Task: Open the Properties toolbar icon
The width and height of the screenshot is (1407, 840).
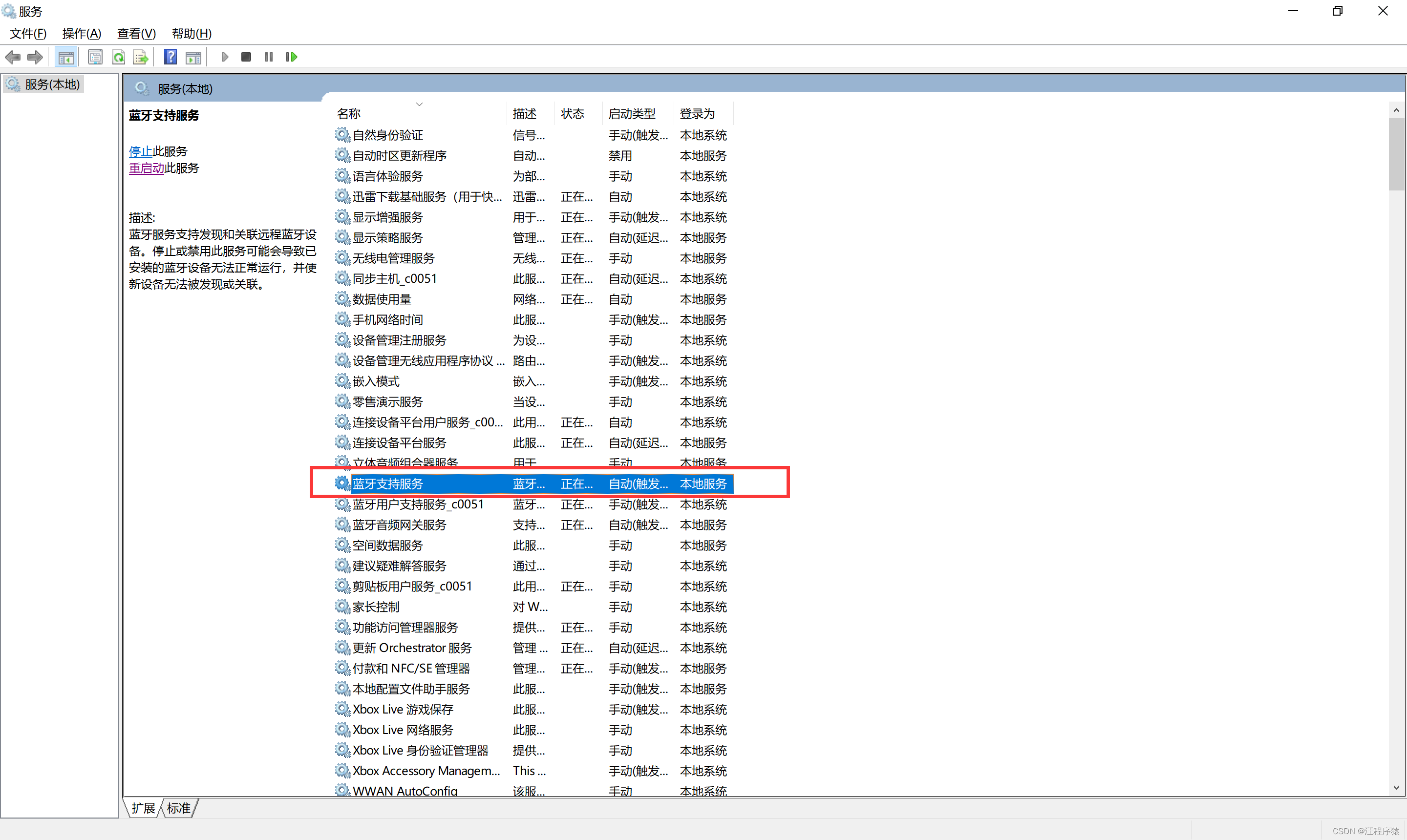Action: [95, 57]
